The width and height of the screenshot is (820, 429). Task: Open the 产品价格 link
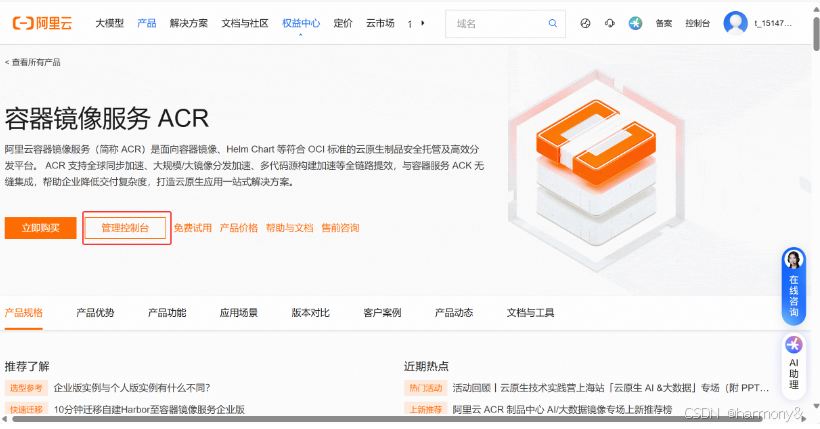238,228
